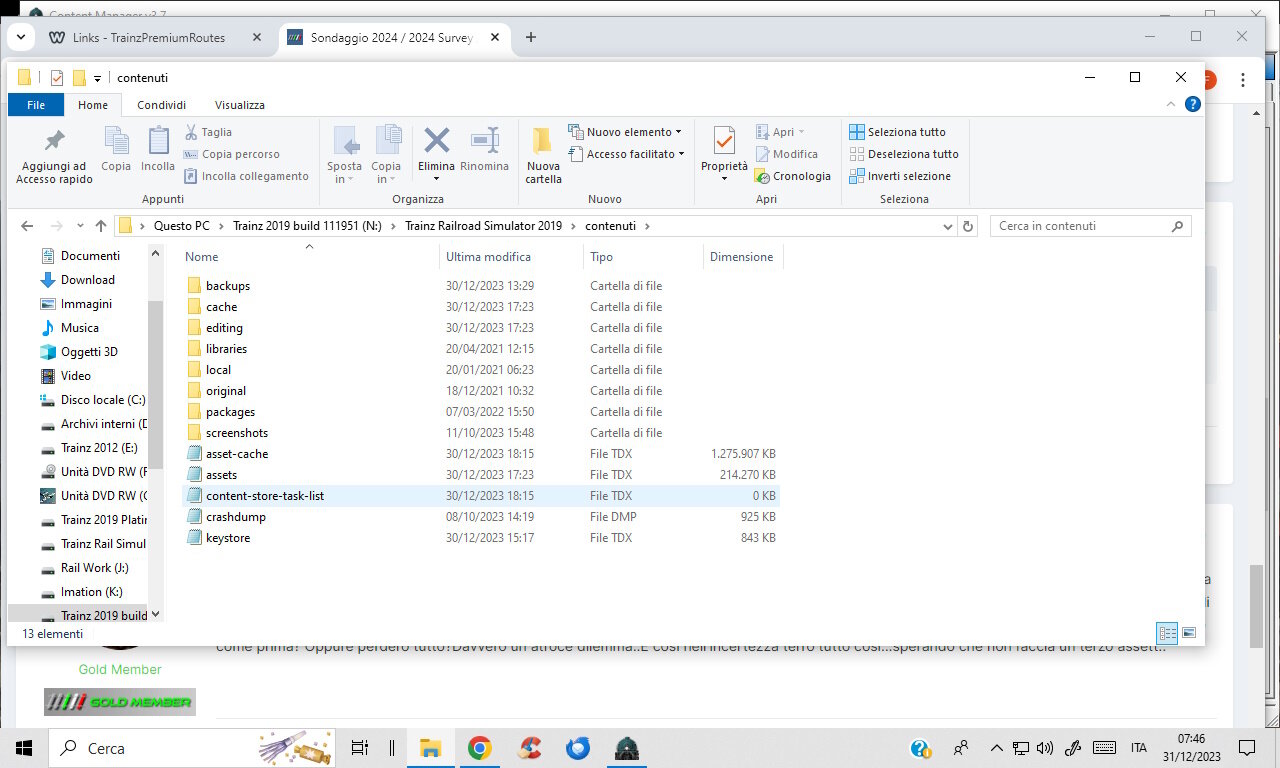Open Sposta in dropdown
This screenshot has width=1280, height=768.
(344, 155)
